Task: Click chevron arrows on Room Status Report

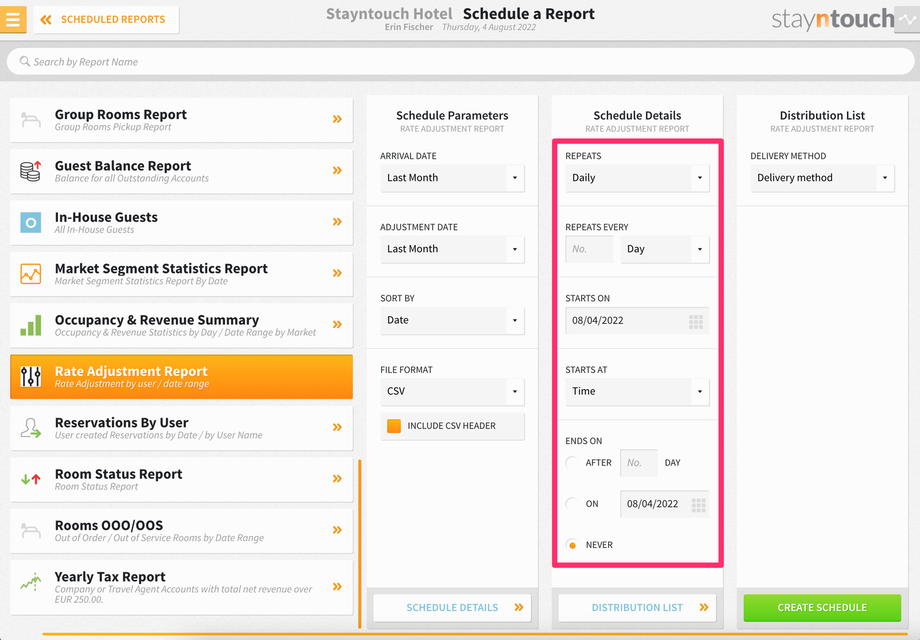Action: click(x=337, y=479)
